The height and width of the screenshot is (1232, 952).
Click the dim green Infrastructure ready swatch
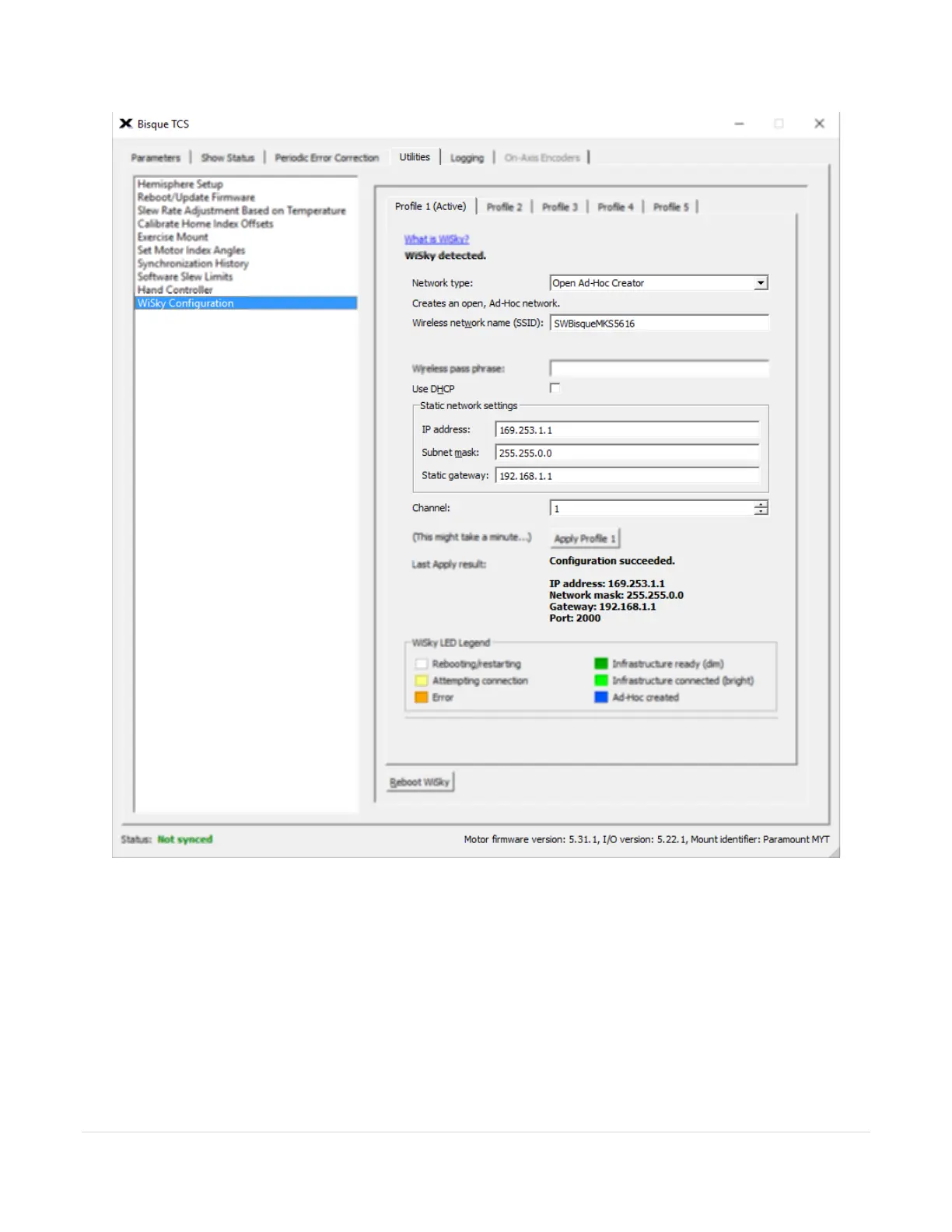[x=600, y=664]
